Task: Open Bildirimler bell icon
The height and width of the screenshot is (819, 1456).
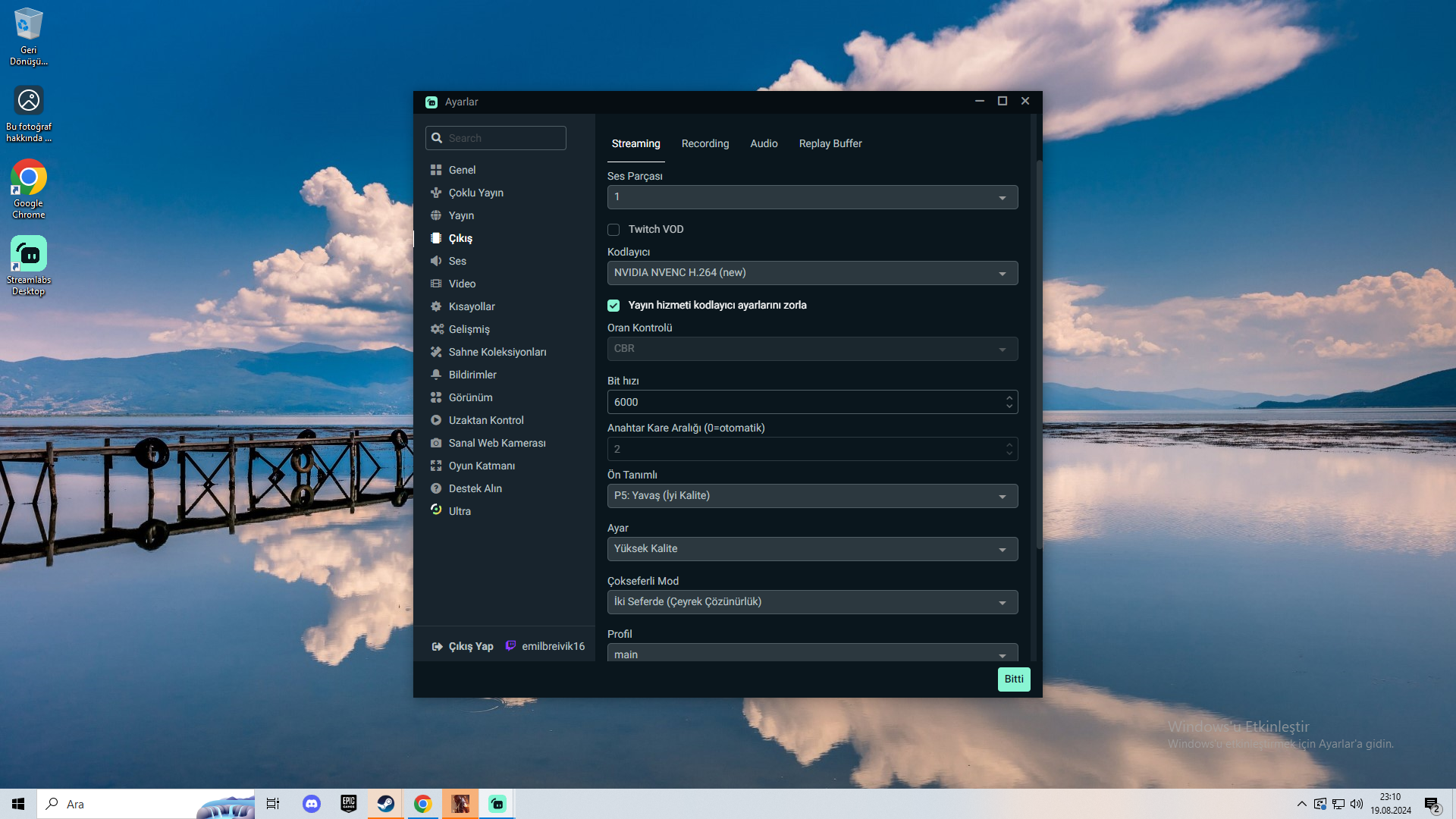Action: tap(436, 375)
